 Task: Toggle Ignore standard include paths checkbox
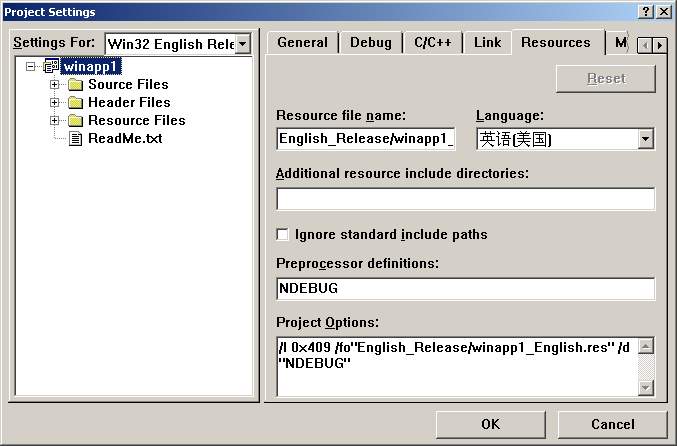pyautogui.click(x=282, y=234)
